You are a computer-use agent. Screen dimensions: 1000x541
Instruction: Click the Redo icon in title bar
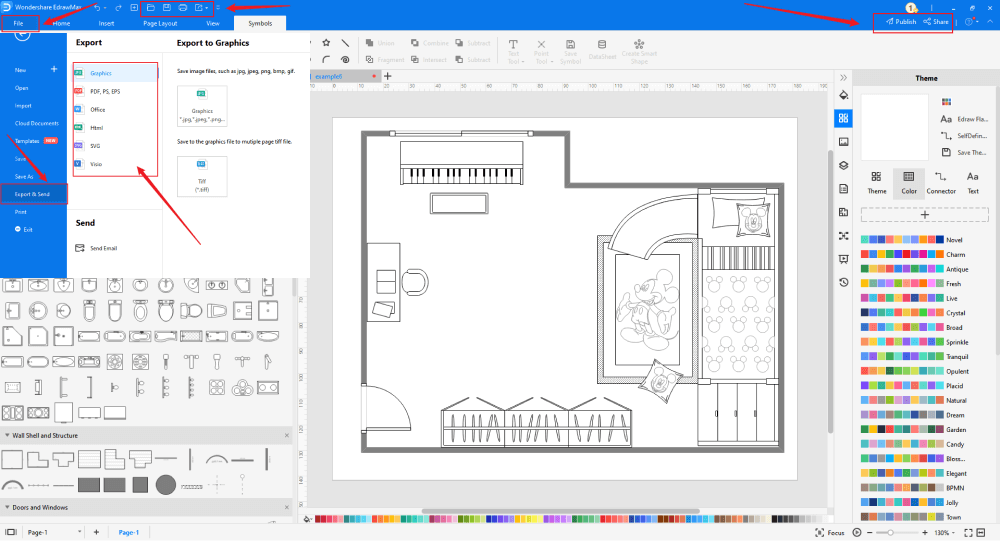click(118, 8)
